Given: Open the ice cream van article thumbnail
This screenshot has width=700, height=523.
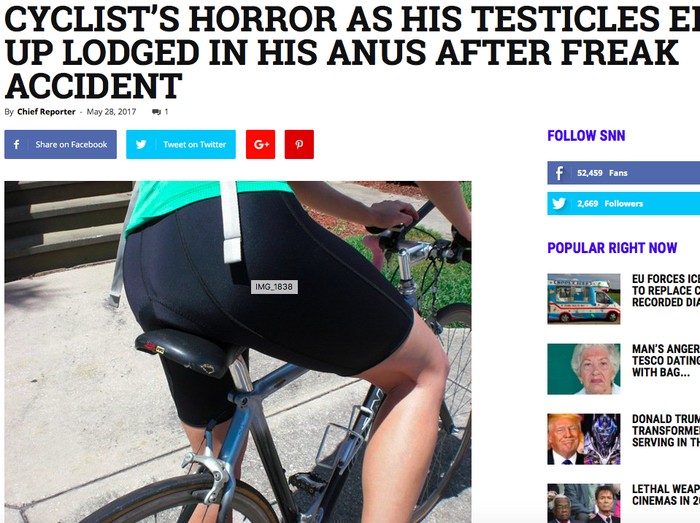Looking at the screenshot, I should [583, 299].
